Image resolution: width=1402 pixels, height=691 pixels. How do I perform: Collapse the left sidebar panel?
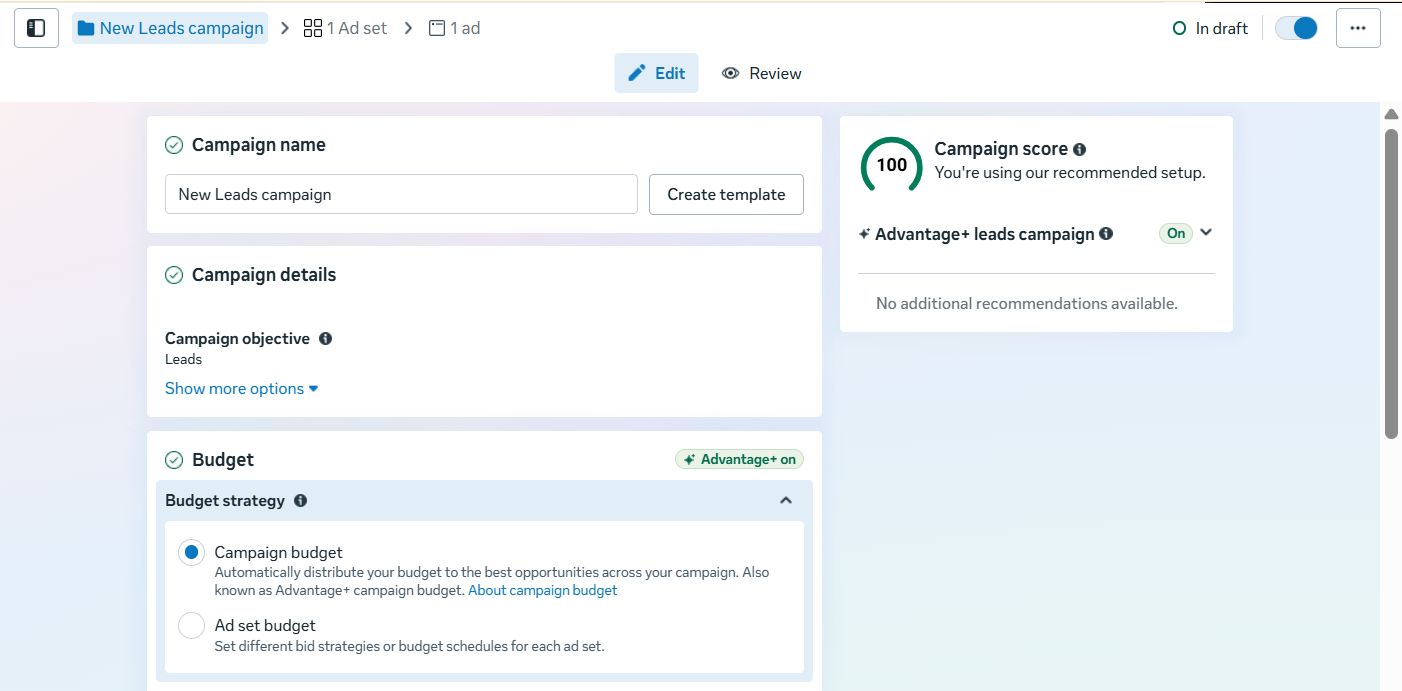[35, 27]
